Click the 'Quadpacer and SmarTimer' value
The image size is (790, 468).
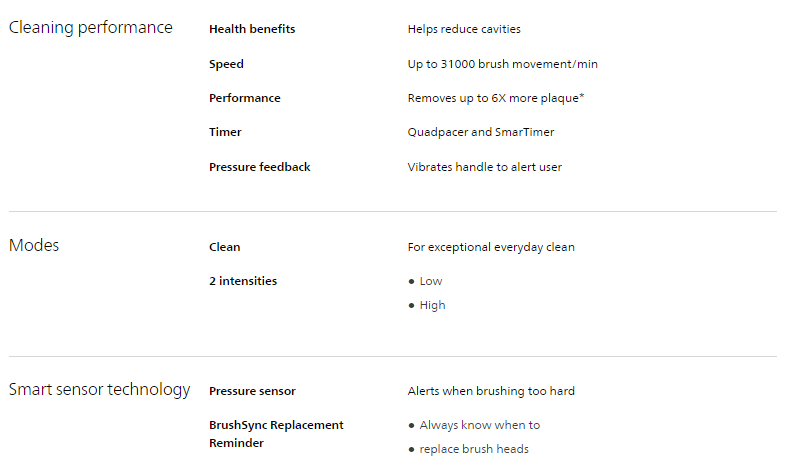coord(480,132)
